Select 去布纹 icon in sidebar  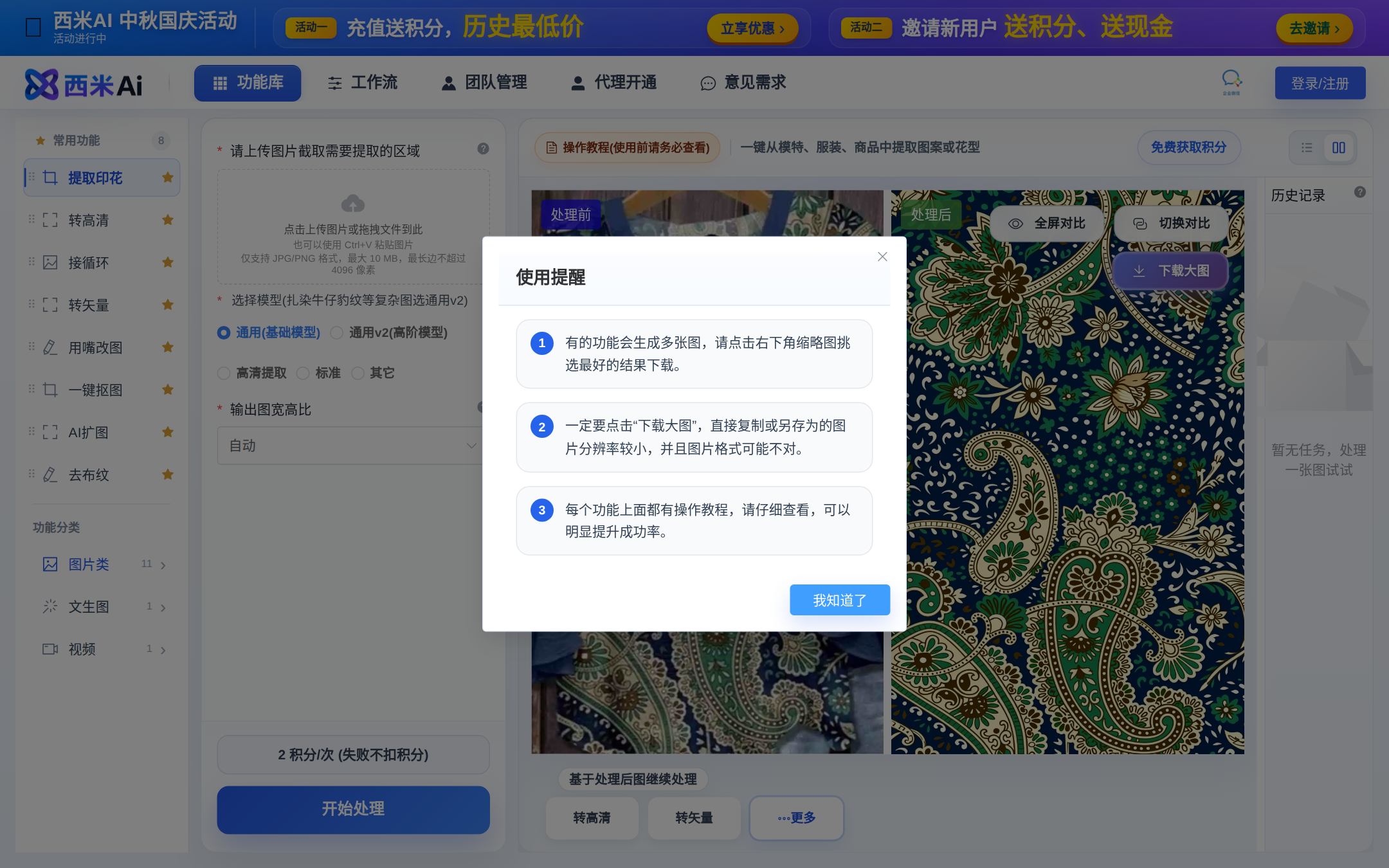tap(50, 475)
